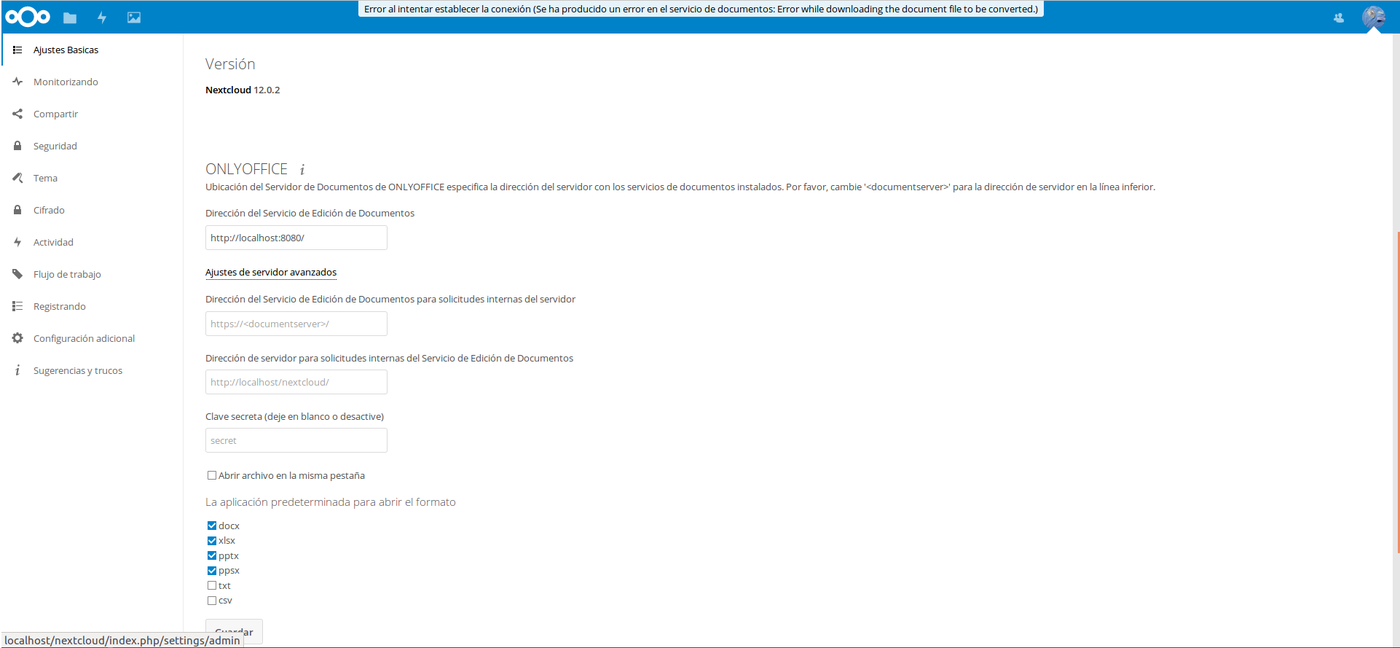The height and width of the screenshot is (648, 1400).
Task: Click the internal server address http://localhost/nextcloud/ field
Action: coord(296,382)
